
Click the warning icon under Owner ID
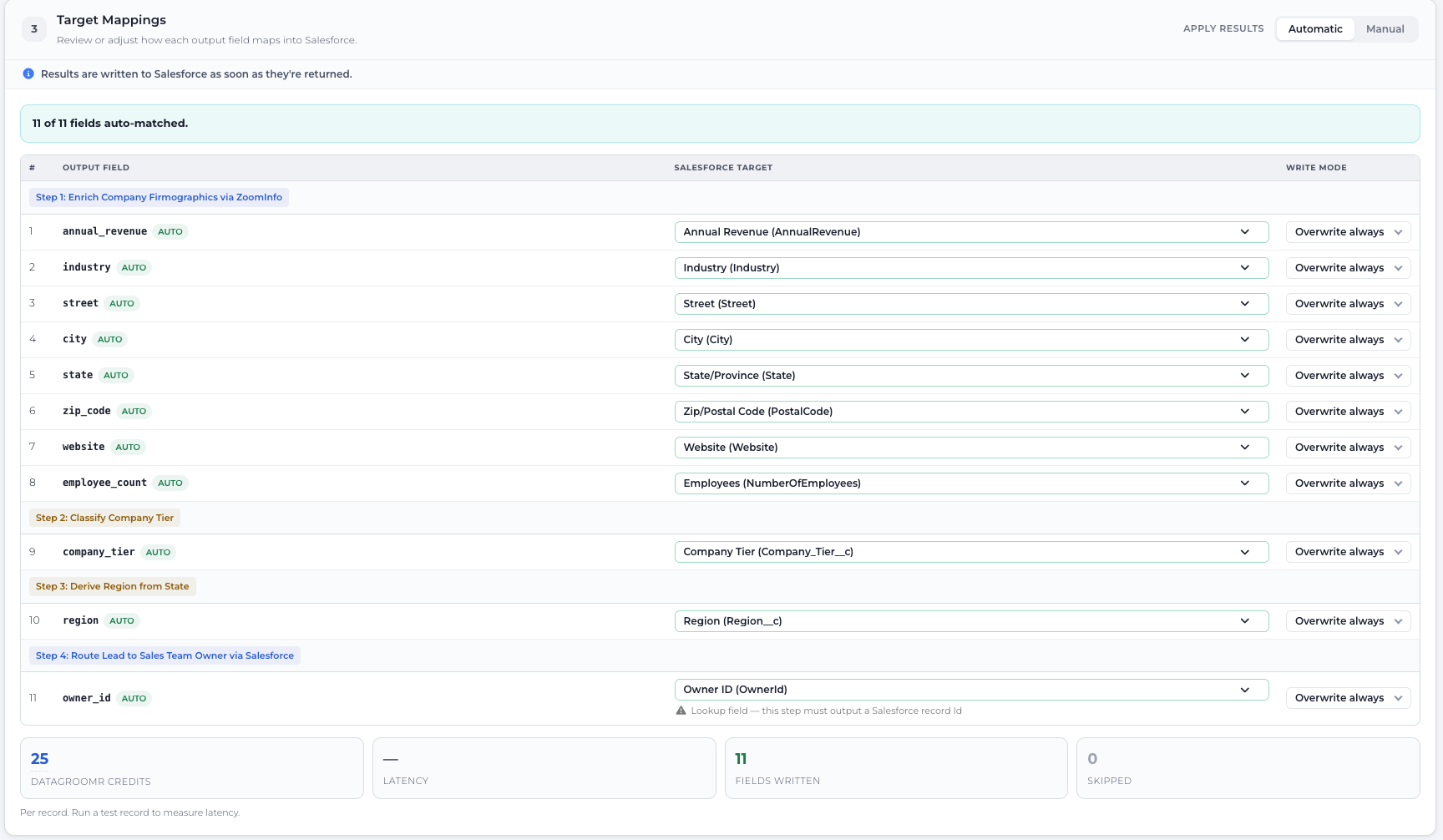pos(681,711)
